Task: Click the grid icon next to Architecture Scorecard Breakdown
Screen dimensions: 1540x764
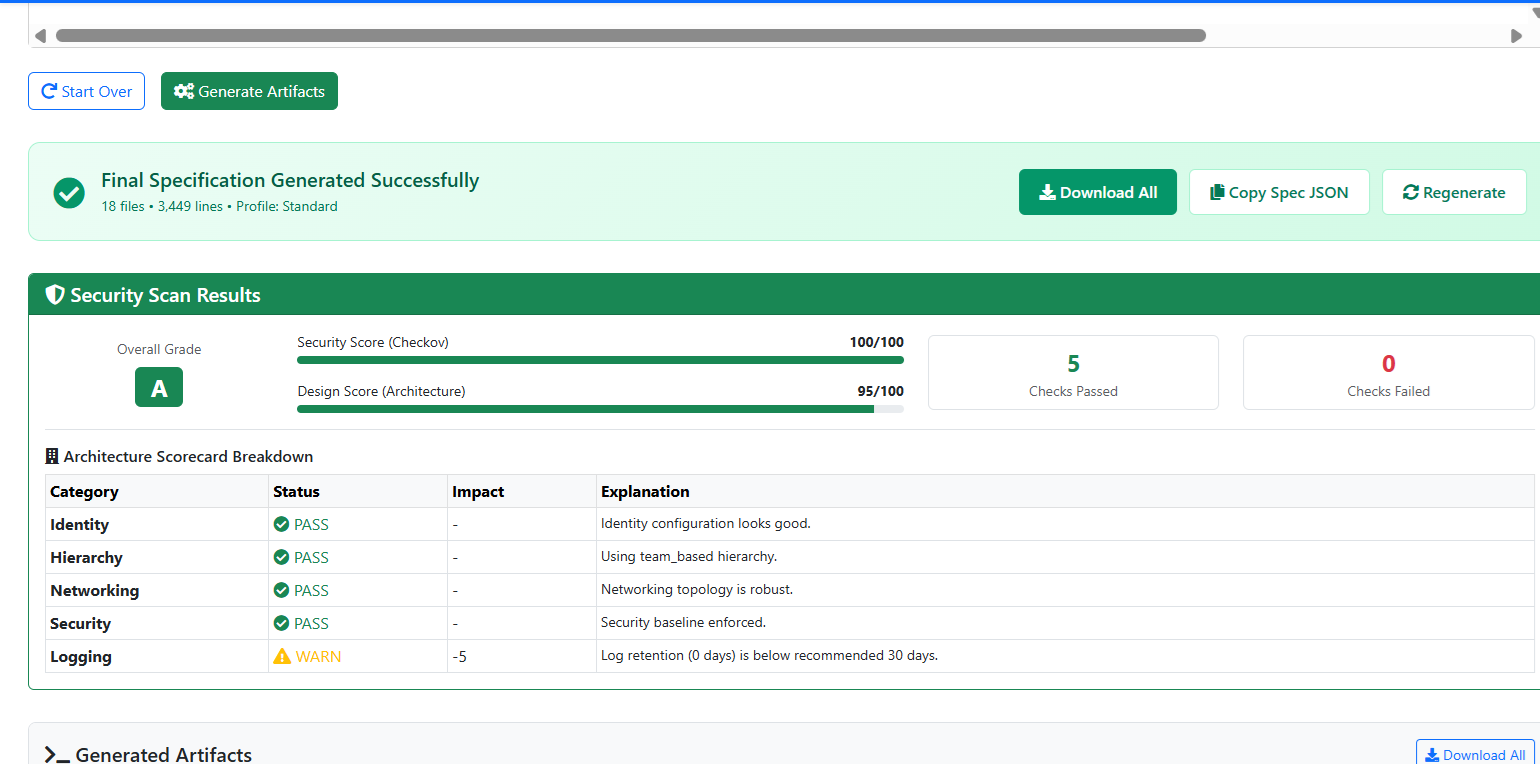Action: click(x=50, y=456)
